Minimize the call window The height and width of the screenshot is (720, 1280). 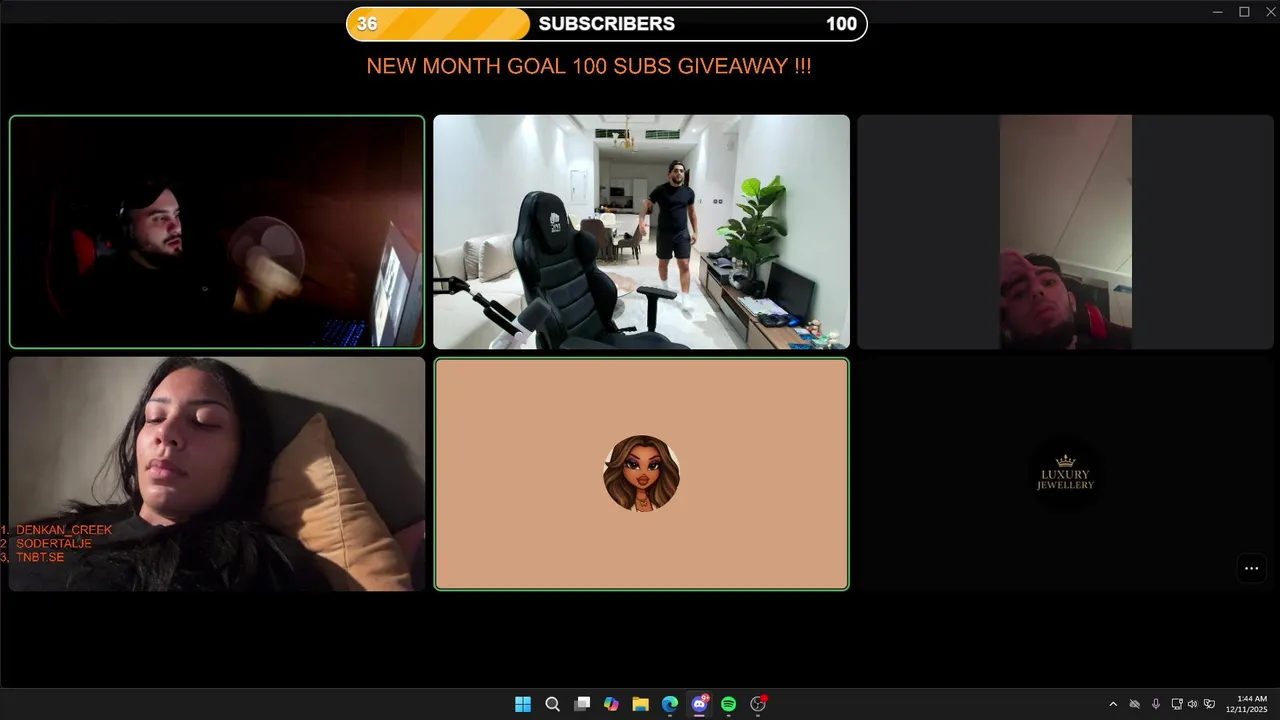pos(1217,12)
